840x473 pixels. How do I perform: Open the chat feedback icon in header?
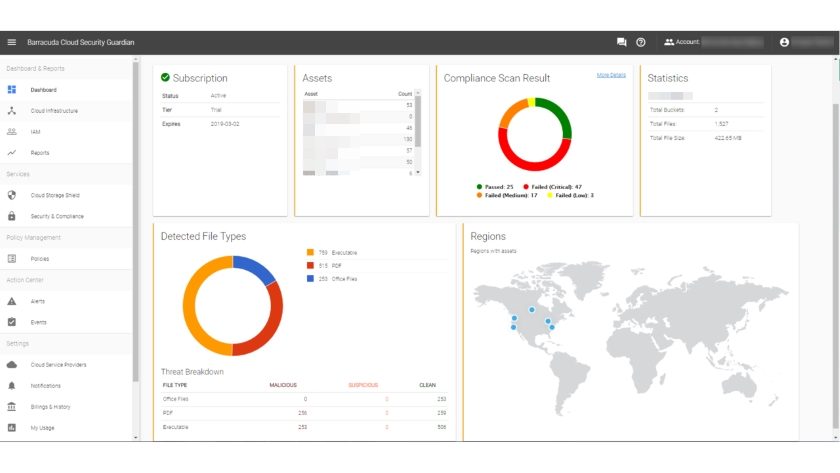click(621, 42)
